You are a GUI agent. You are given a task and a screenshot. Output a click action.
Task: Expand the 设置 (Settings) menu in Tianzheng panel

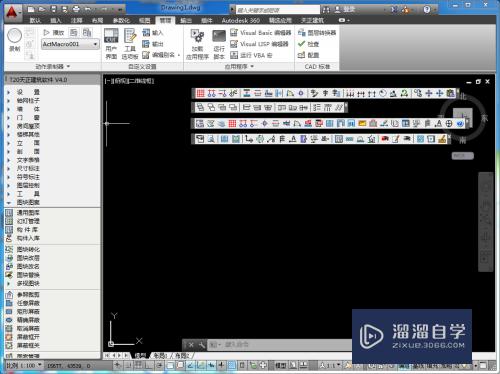tap(28, 92)
